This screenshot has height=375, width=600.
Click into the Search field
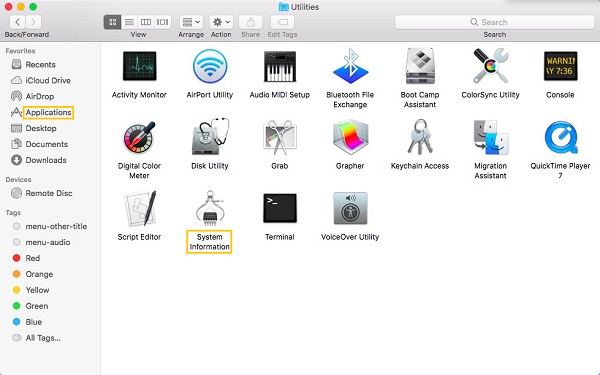pyautogui.click(x=494, y=22)
